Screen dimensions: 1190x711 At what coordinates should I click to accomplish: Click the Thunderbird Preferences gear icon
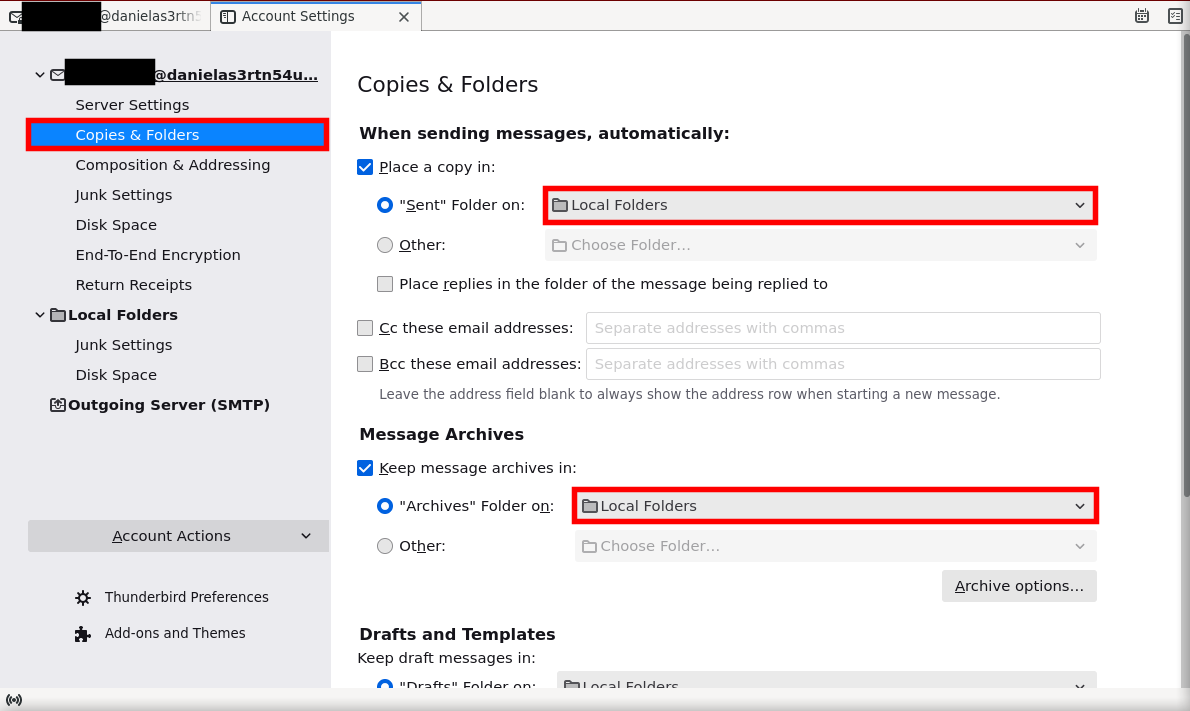click(x=83, y=598)
